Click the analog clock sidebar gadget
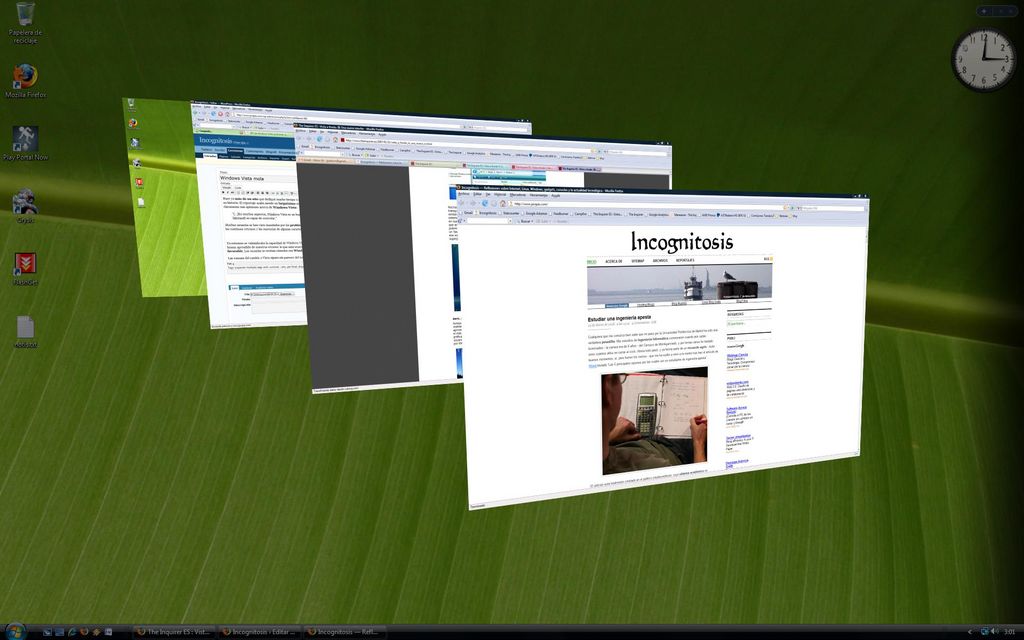1024x640 pixels. pos(983,59)
